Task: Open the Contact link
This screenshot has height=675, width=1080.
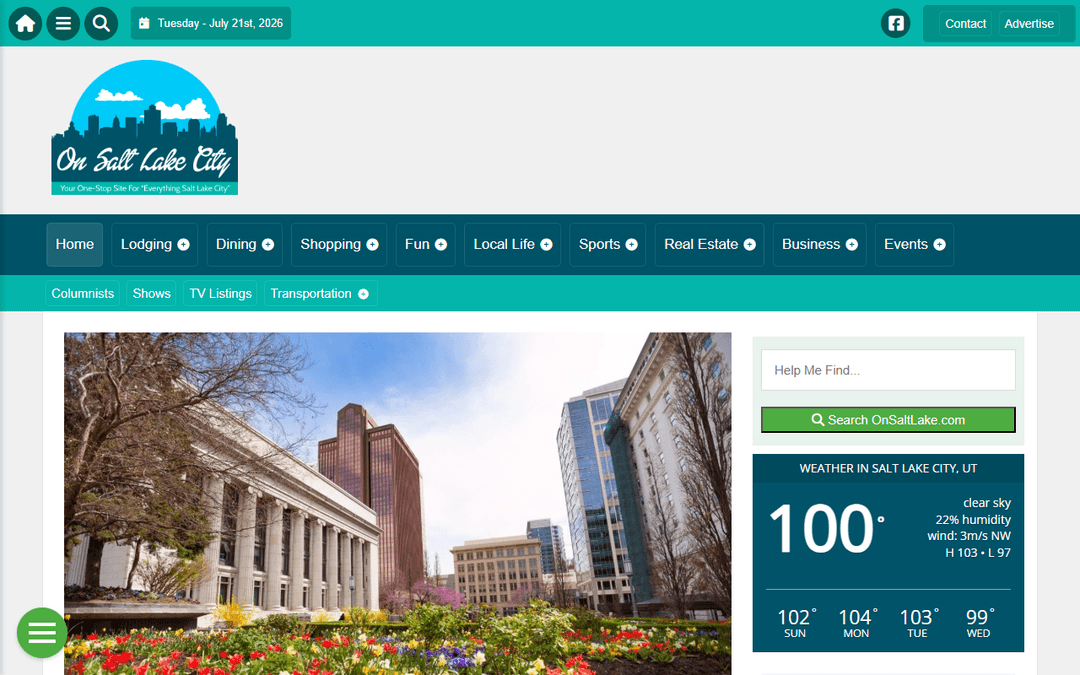Action: (x=965, y=23)
